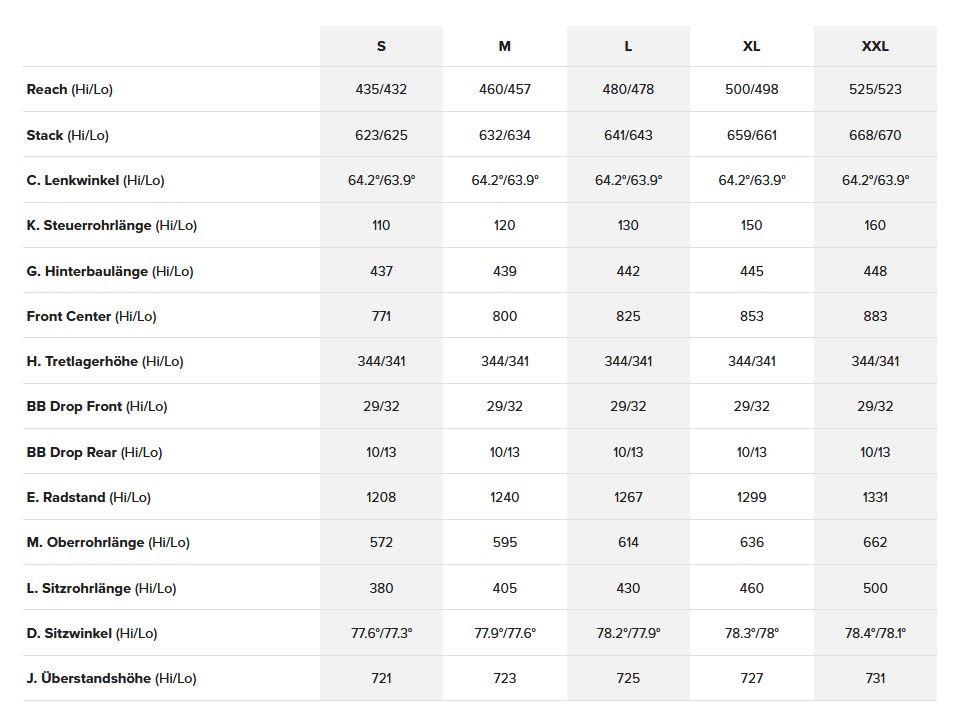Click the S size column header
959x718 pixels.
pos(381,46)
